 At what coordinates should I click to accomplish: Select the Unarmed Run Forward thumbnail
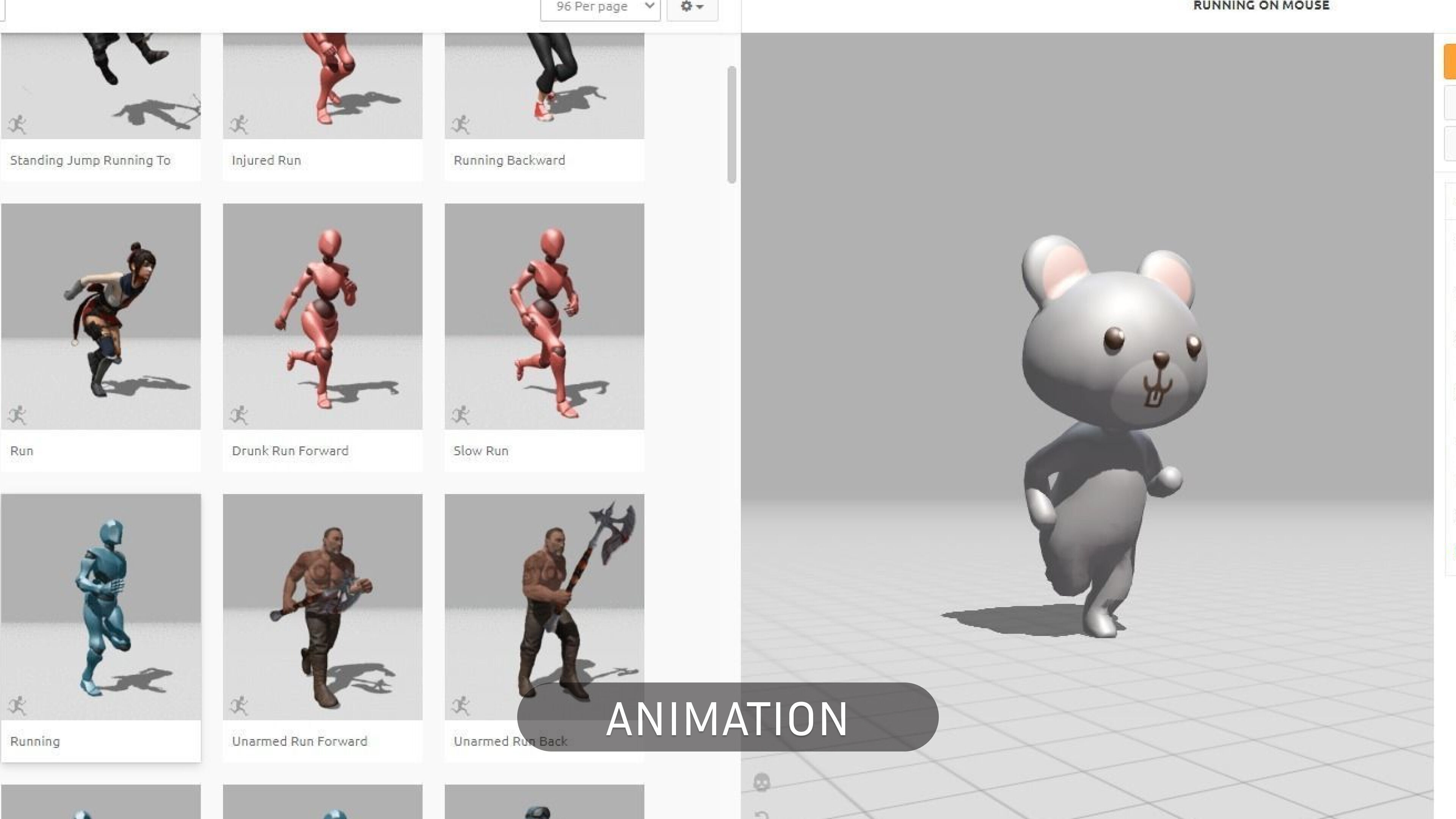click(322, 607)
